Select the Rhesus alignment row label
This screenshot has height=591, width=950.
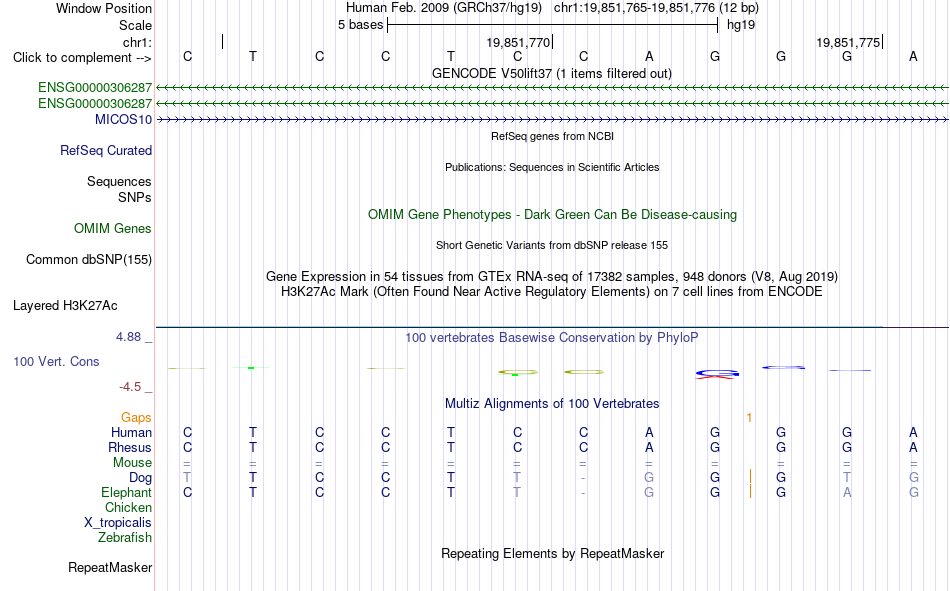pos(130,447)
